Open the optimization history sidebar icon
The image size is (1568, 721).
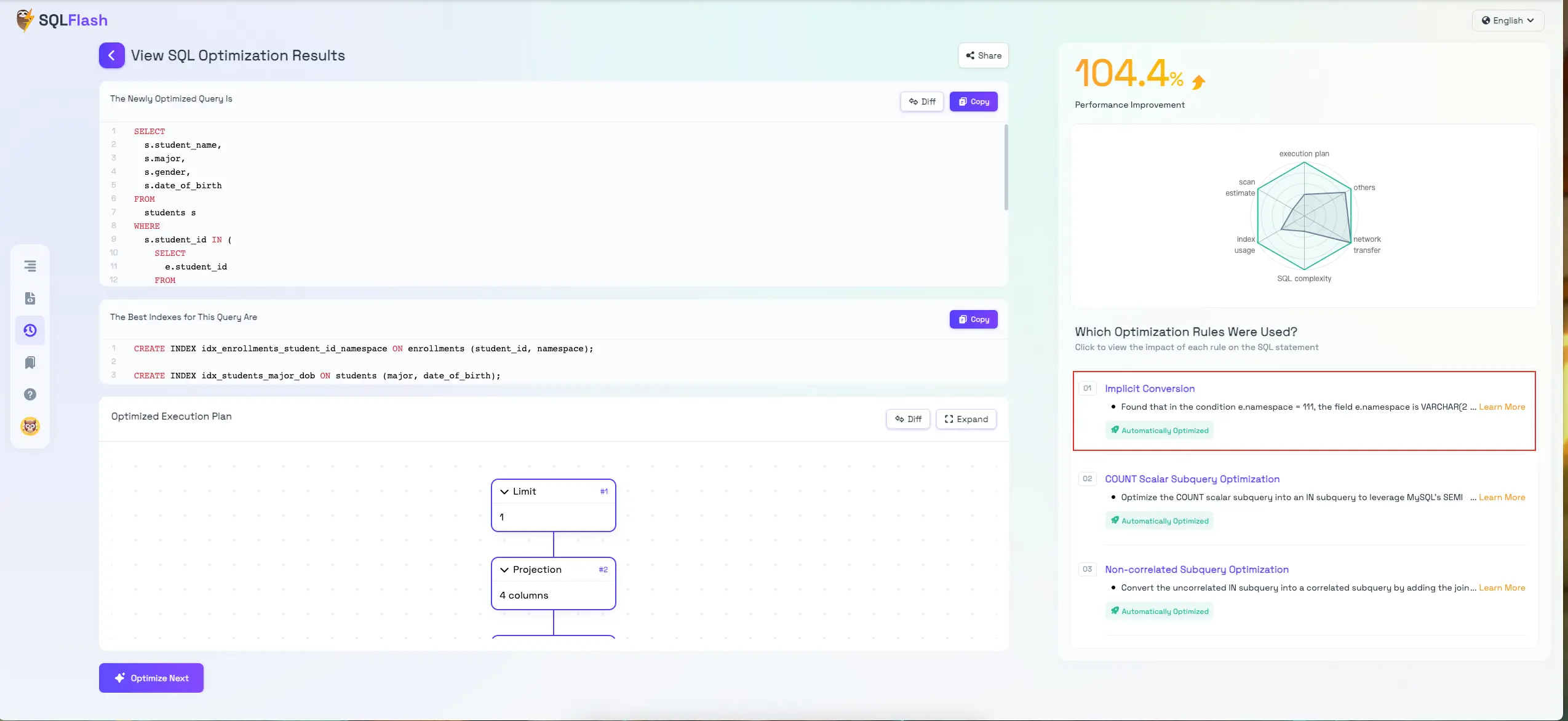(30, 330)
